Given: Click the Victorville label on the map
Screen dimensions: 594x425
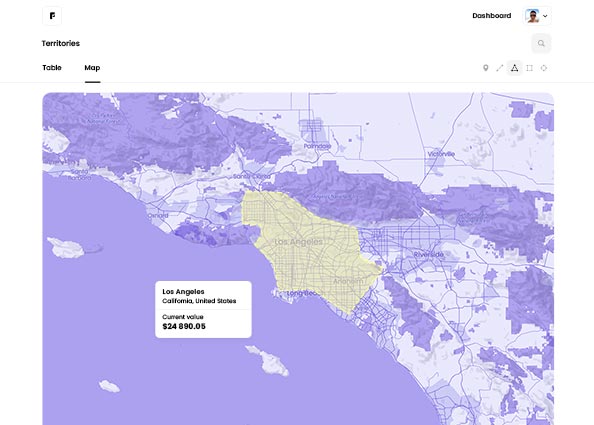Looking at the screenshot, I should coord(441,154).
